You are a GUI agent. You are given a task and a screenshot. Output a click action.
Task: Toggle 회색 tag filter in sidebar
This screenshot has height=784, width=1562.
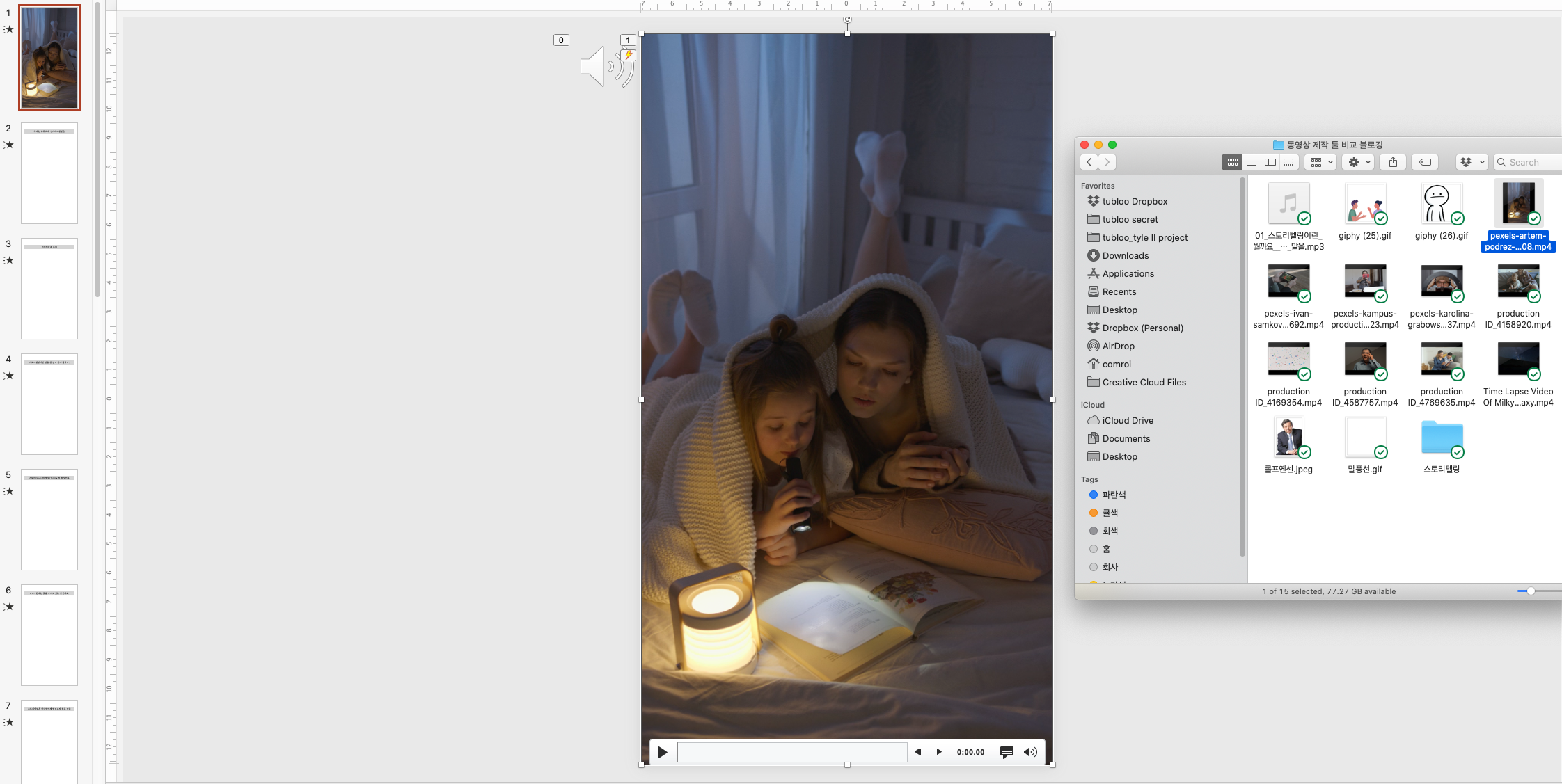(1108, 531)
